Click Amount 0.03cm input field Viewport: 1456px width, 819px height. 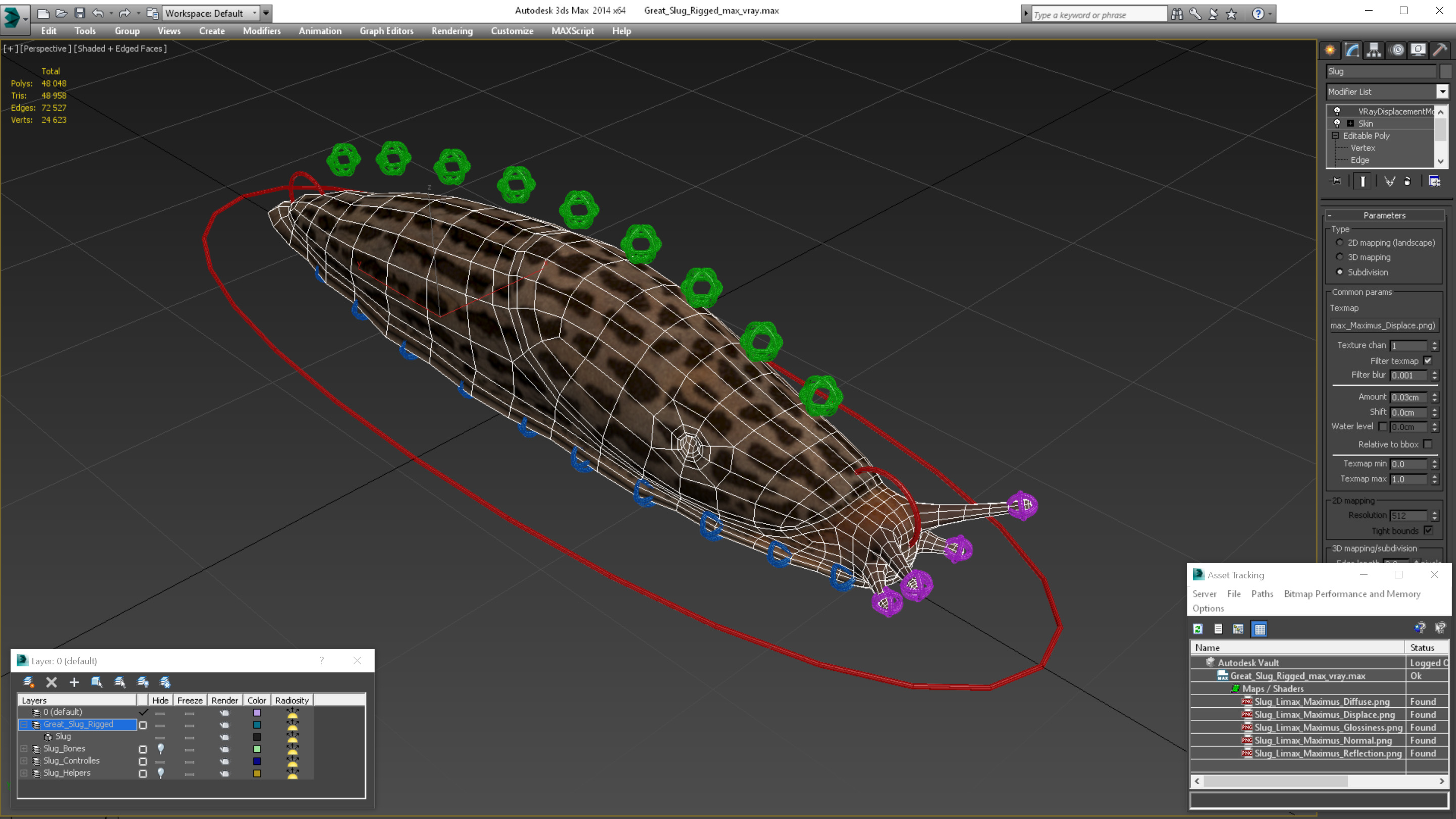[1409, 397]
